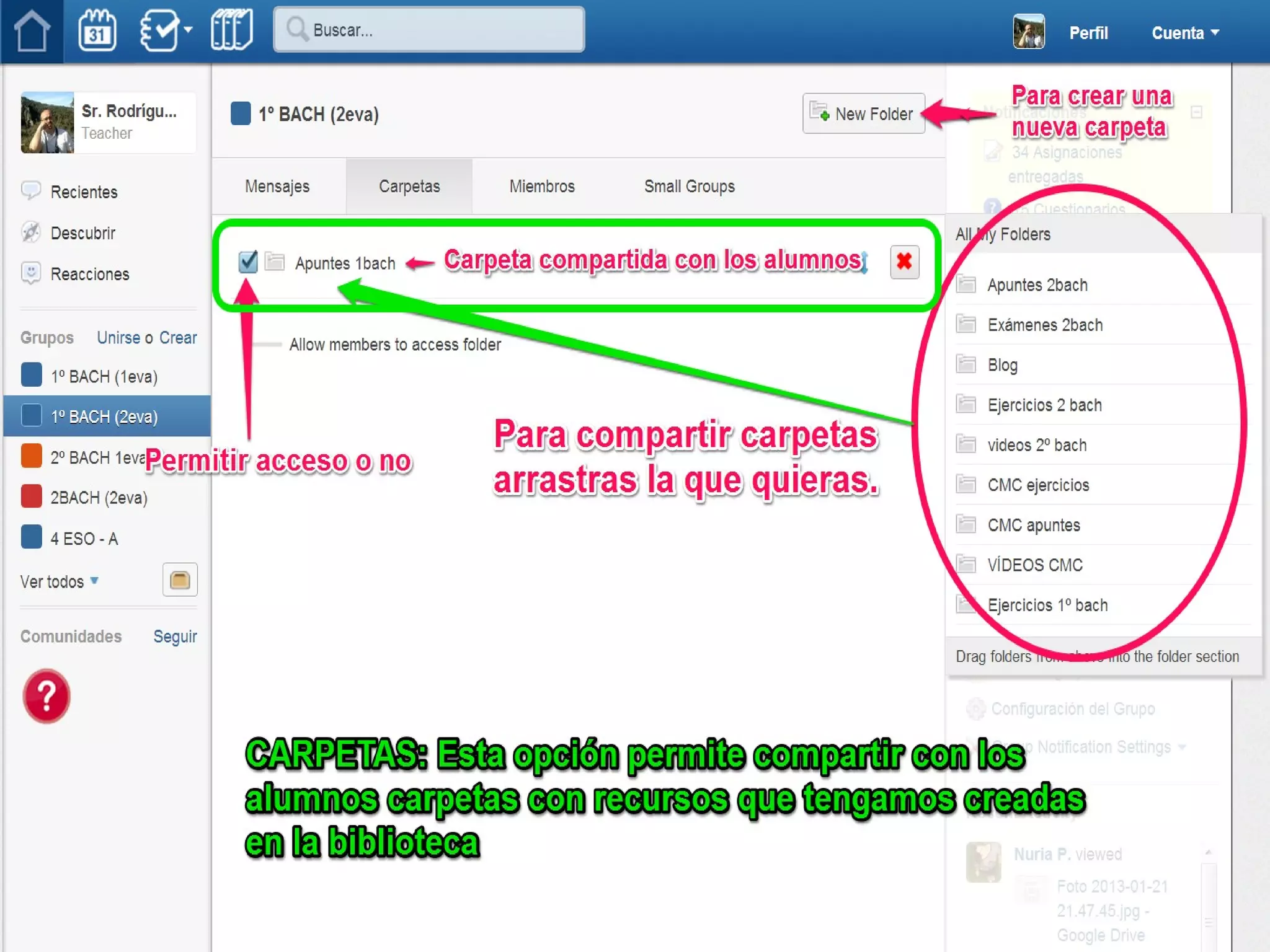Click the red help question mark
Image resolution: width=1270 pixels, height=952 pixels.
[x=47, y=696]
